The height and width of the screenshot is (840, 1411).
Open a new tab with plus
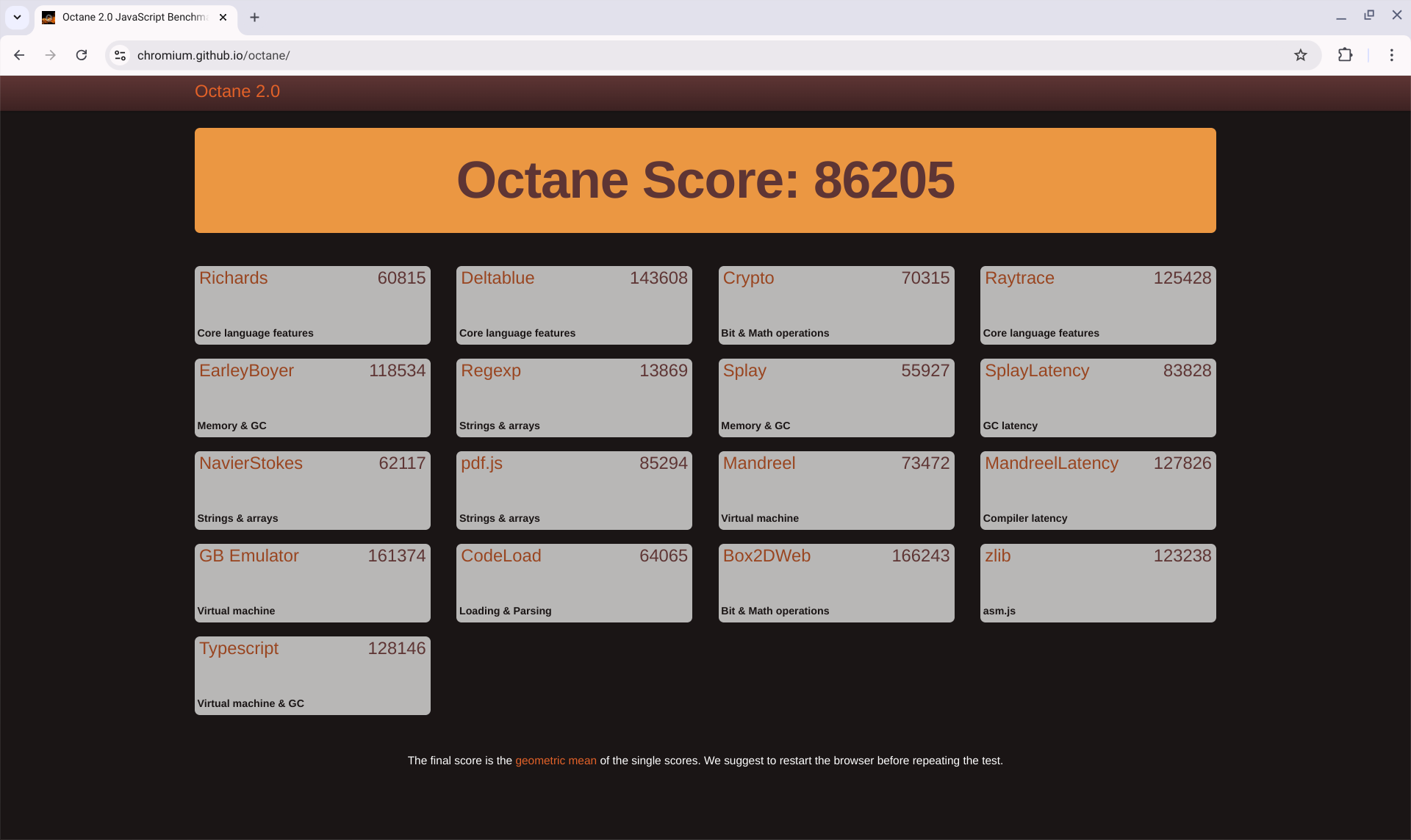[x=254, y=17]
